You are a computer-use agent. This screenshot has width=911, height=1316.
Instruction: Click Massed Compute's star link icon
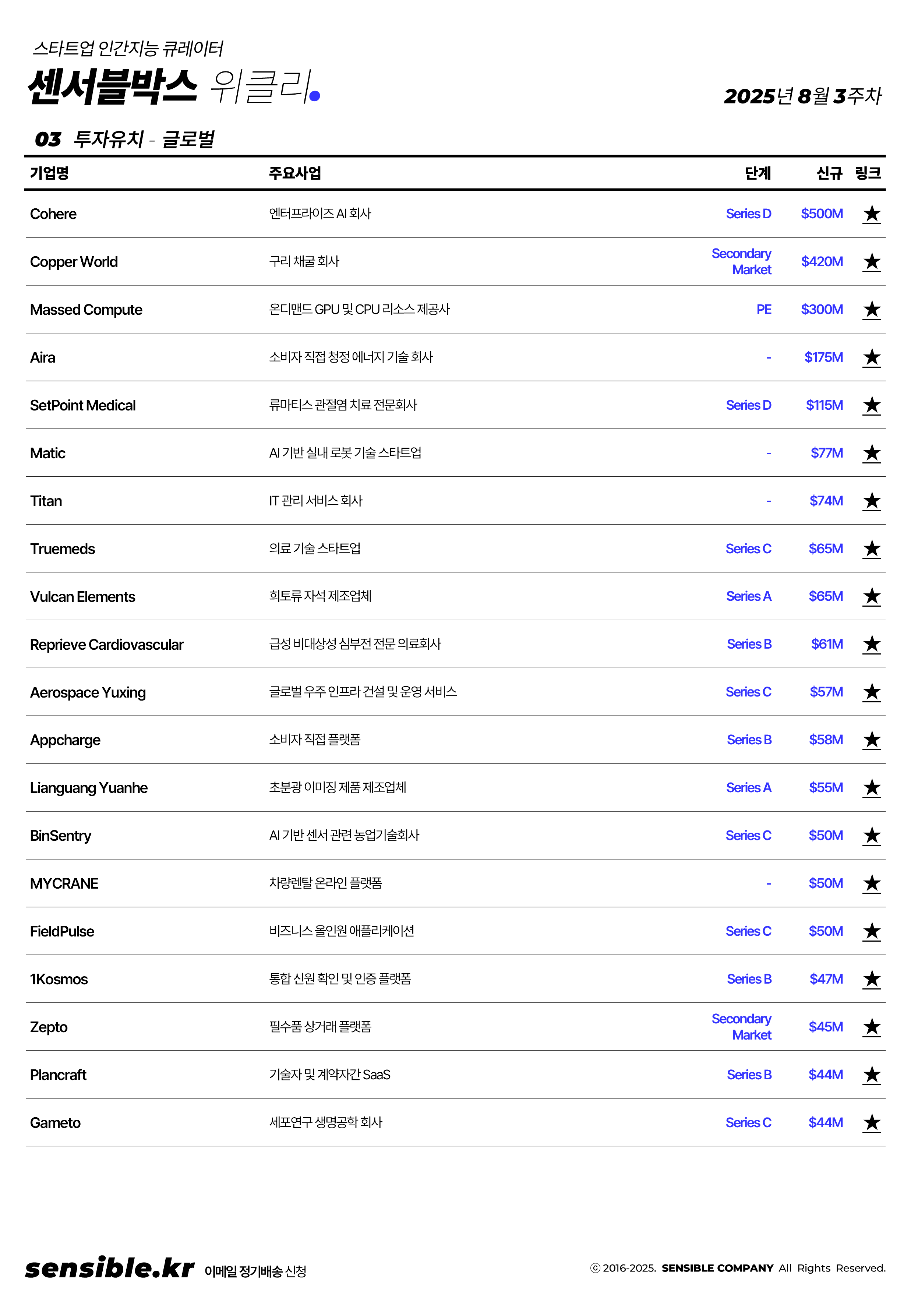point(871,310)
